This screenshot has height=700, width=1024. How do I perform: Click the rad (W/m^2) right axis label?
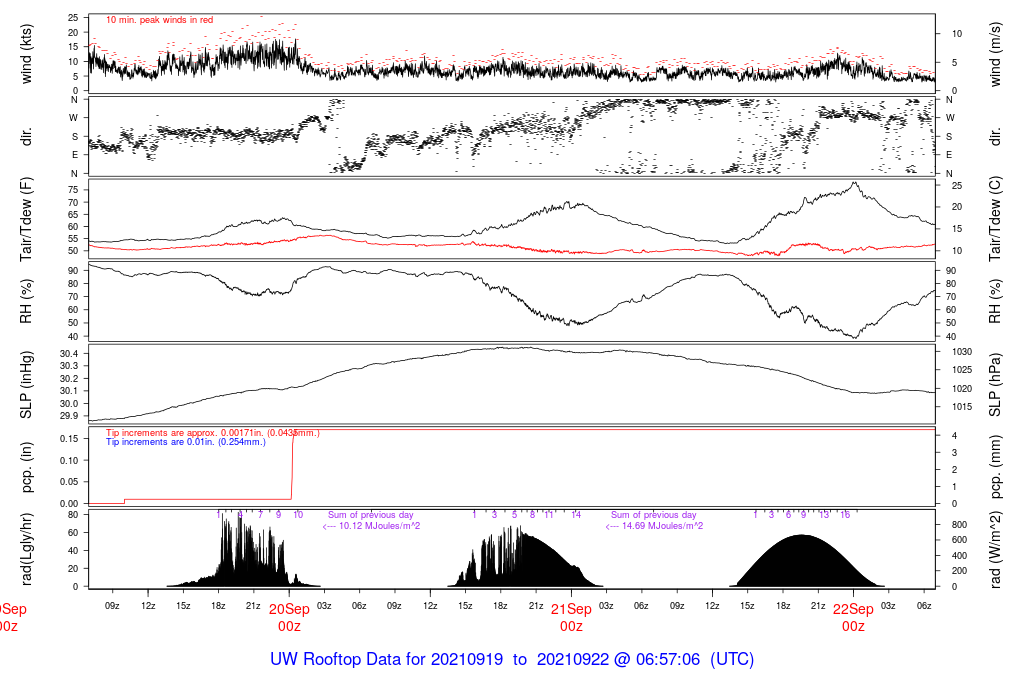(995, 550)
